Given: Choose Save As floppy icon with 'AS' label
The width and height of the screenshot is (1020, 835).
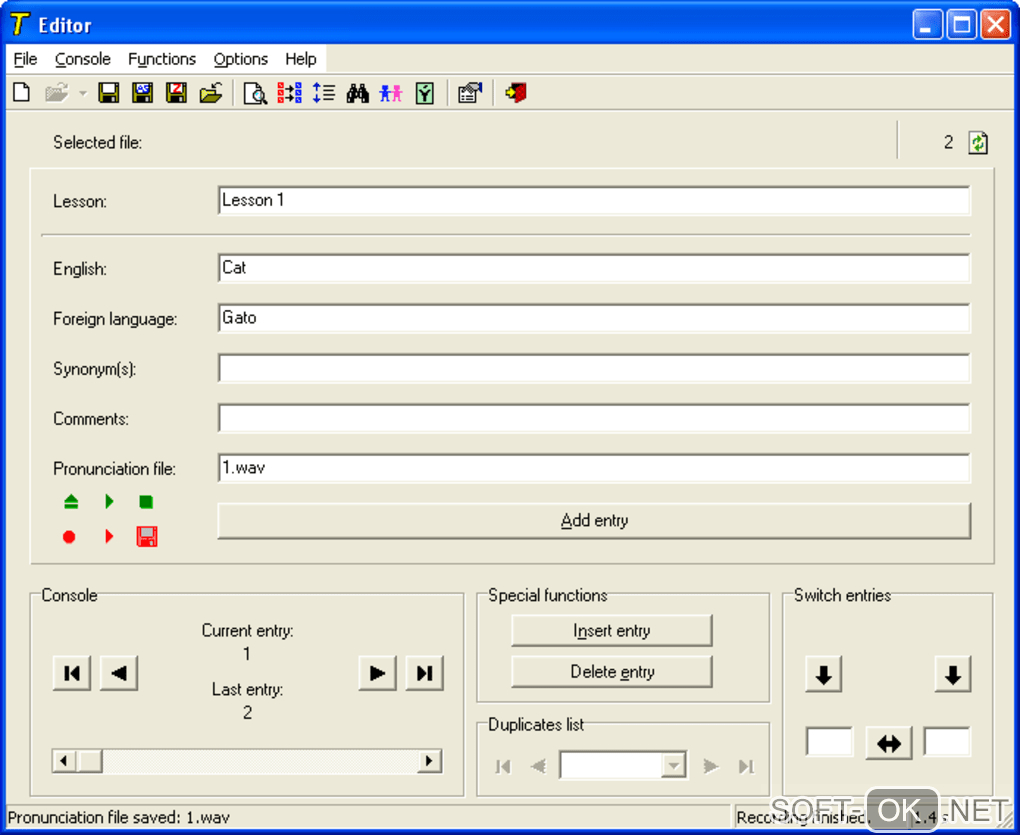Looking at the screenshot, I should tap(142, 93).
